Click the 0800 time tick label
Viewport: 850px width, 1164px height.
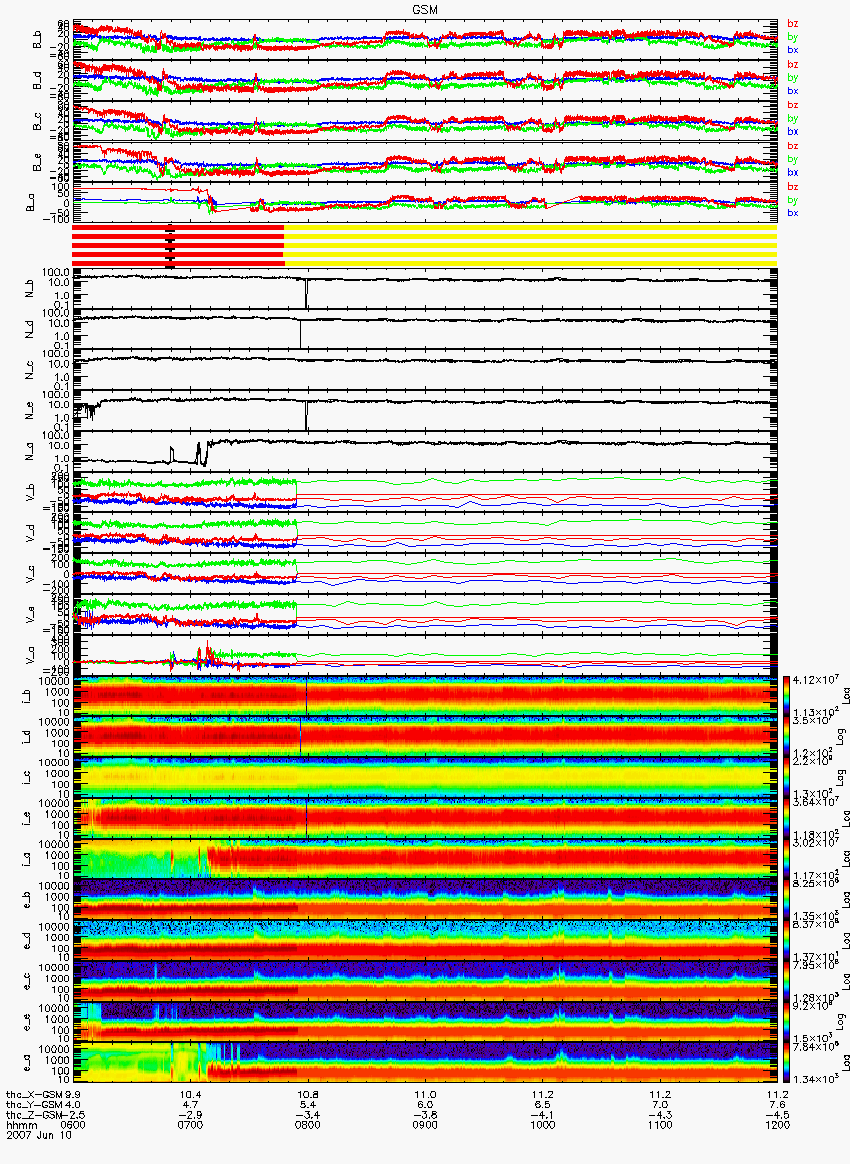[x=307, y=1125]
